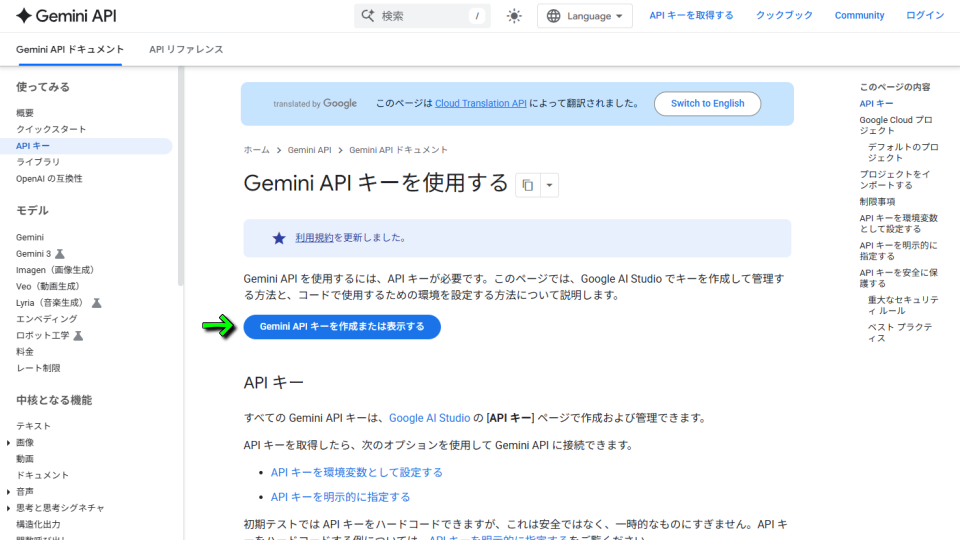960x540 pixels.
Task: Click the flask icon next to Lyria
Action: [97, 302]
